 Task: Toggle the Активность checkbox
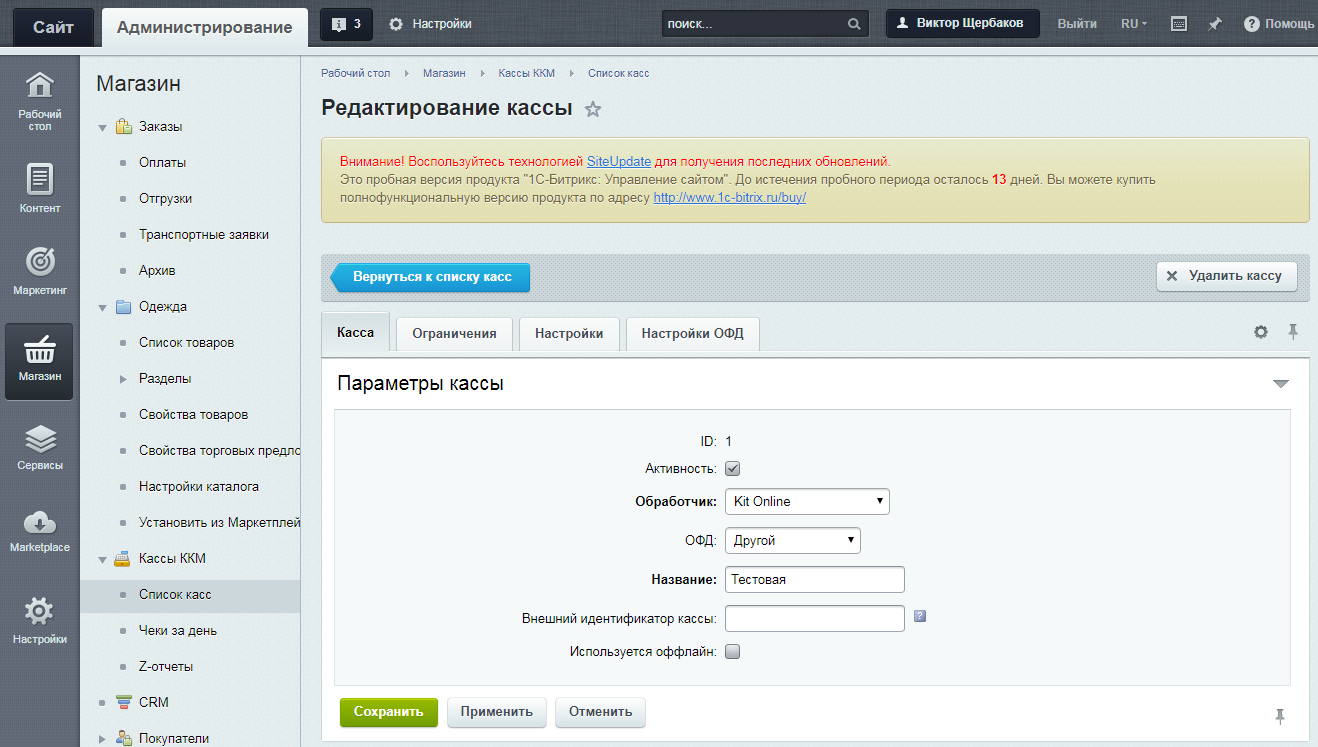pyautogui.click(x=732, y=468)
